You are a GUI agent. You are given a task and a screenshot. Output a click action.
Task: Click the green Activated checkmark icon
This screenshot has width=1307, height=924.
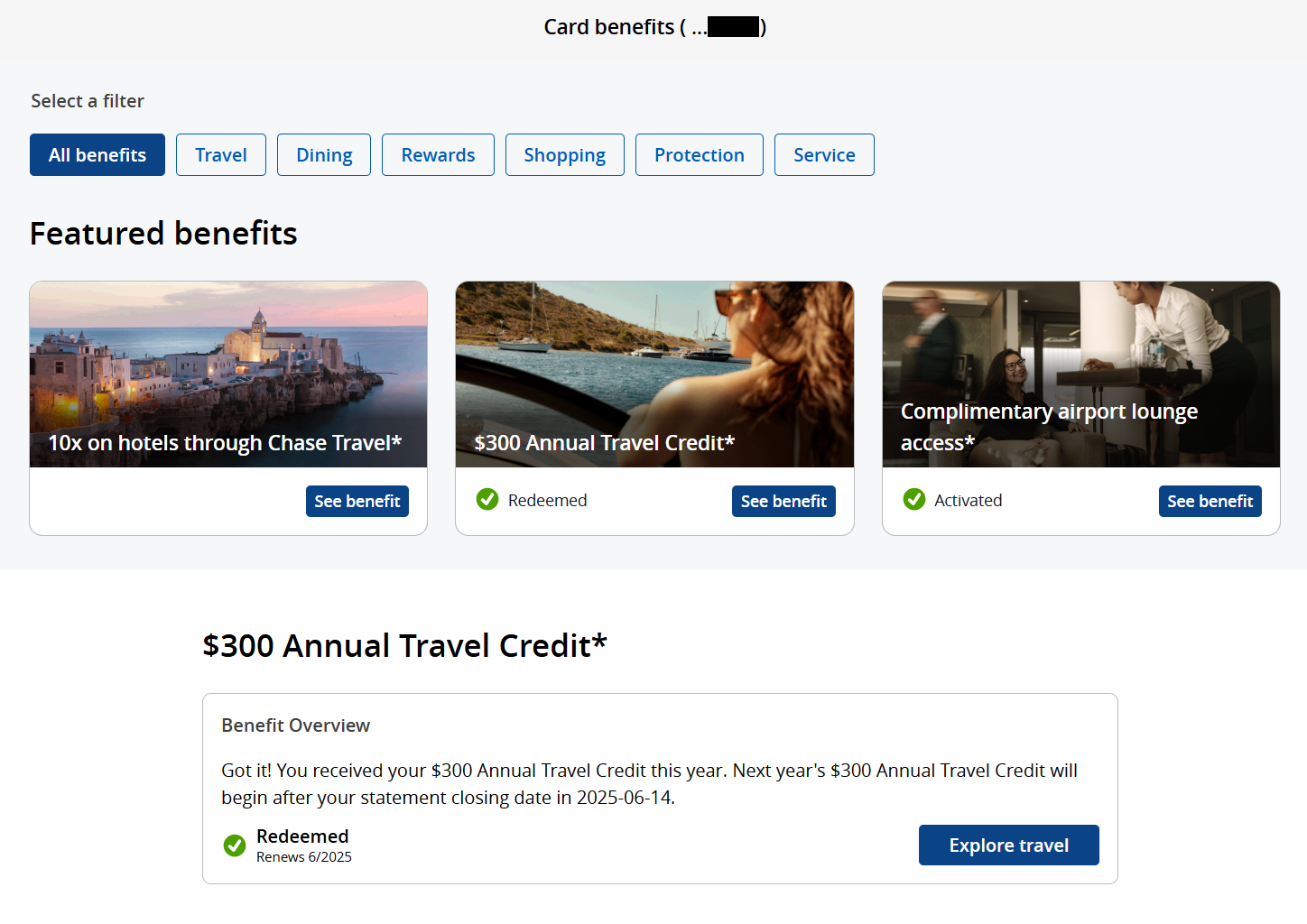[x=914, y=499]
